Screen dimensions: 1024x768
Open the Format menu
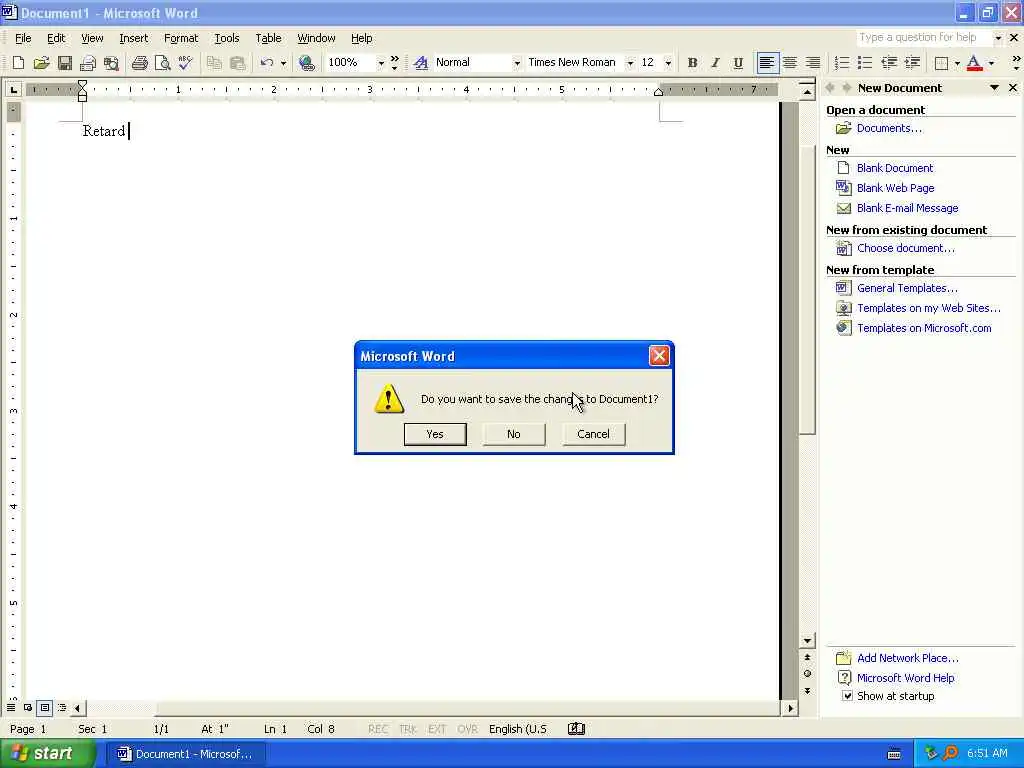coord(181,38)
